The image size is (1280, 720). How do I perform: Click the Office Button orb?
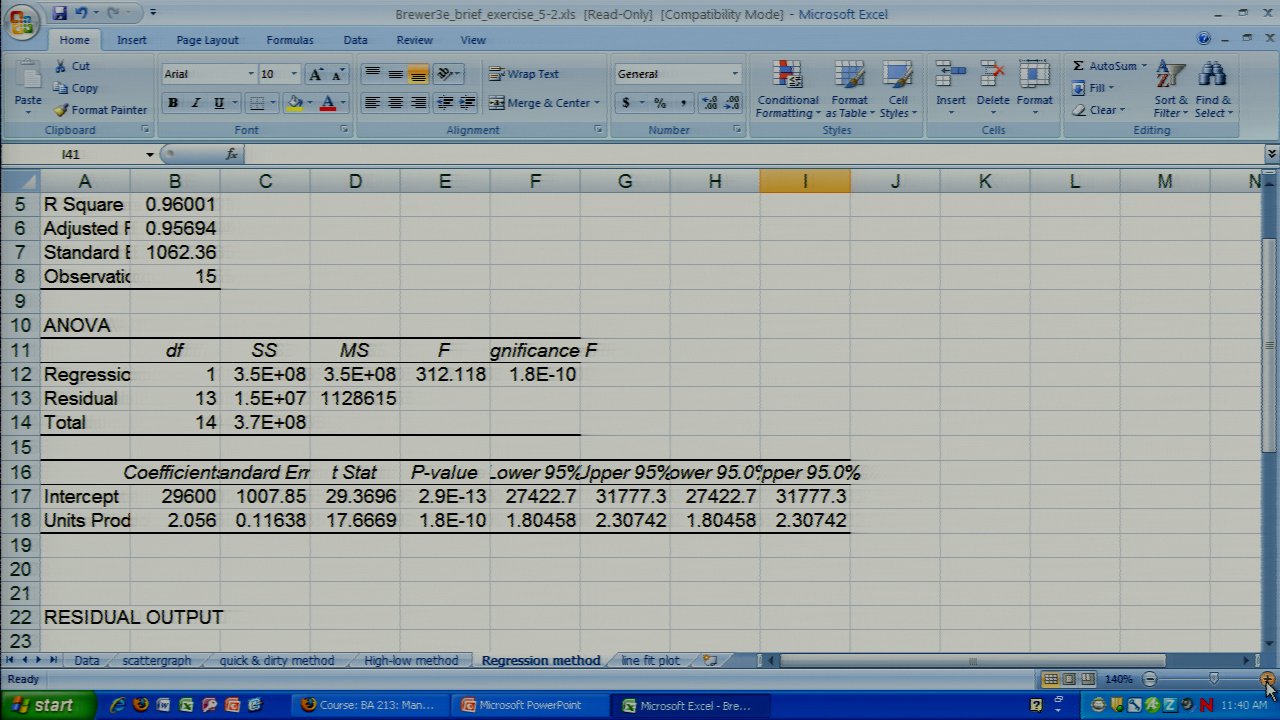(22, 20)
